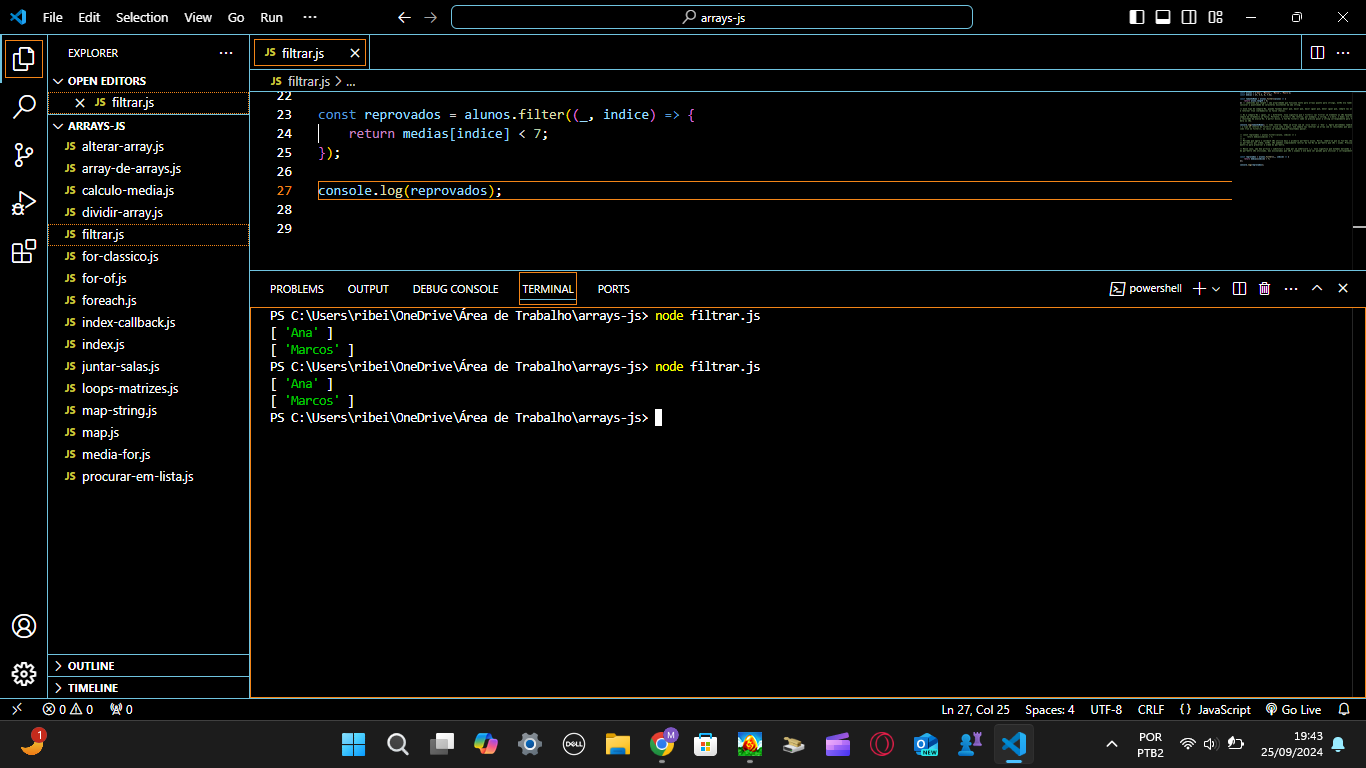Change indentation Spaces: 4 setting
The image size is (1366, 768).
[1050, 709]
